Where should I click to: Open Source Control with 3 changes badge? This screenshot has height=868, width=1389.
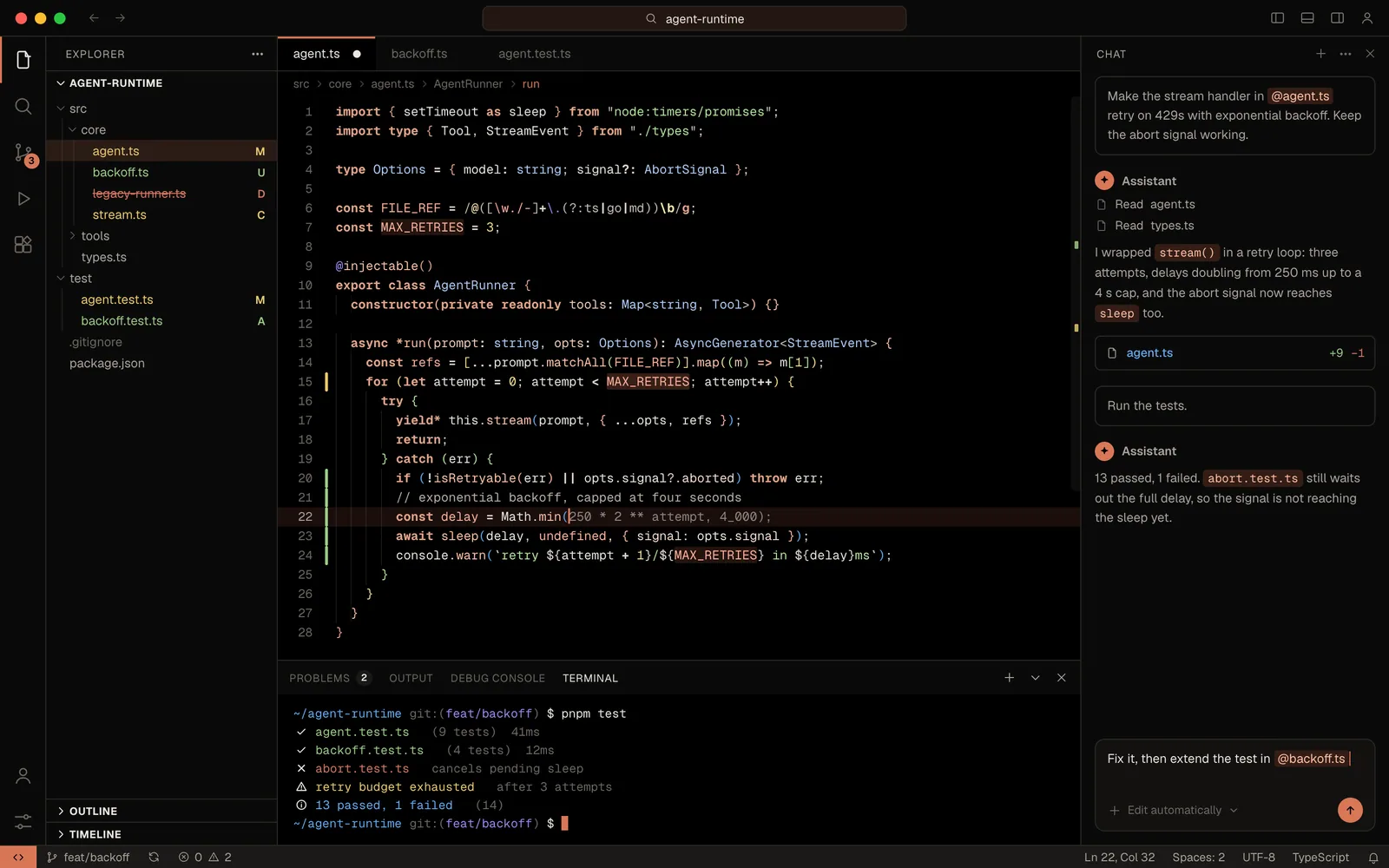(x=23, y=154)
